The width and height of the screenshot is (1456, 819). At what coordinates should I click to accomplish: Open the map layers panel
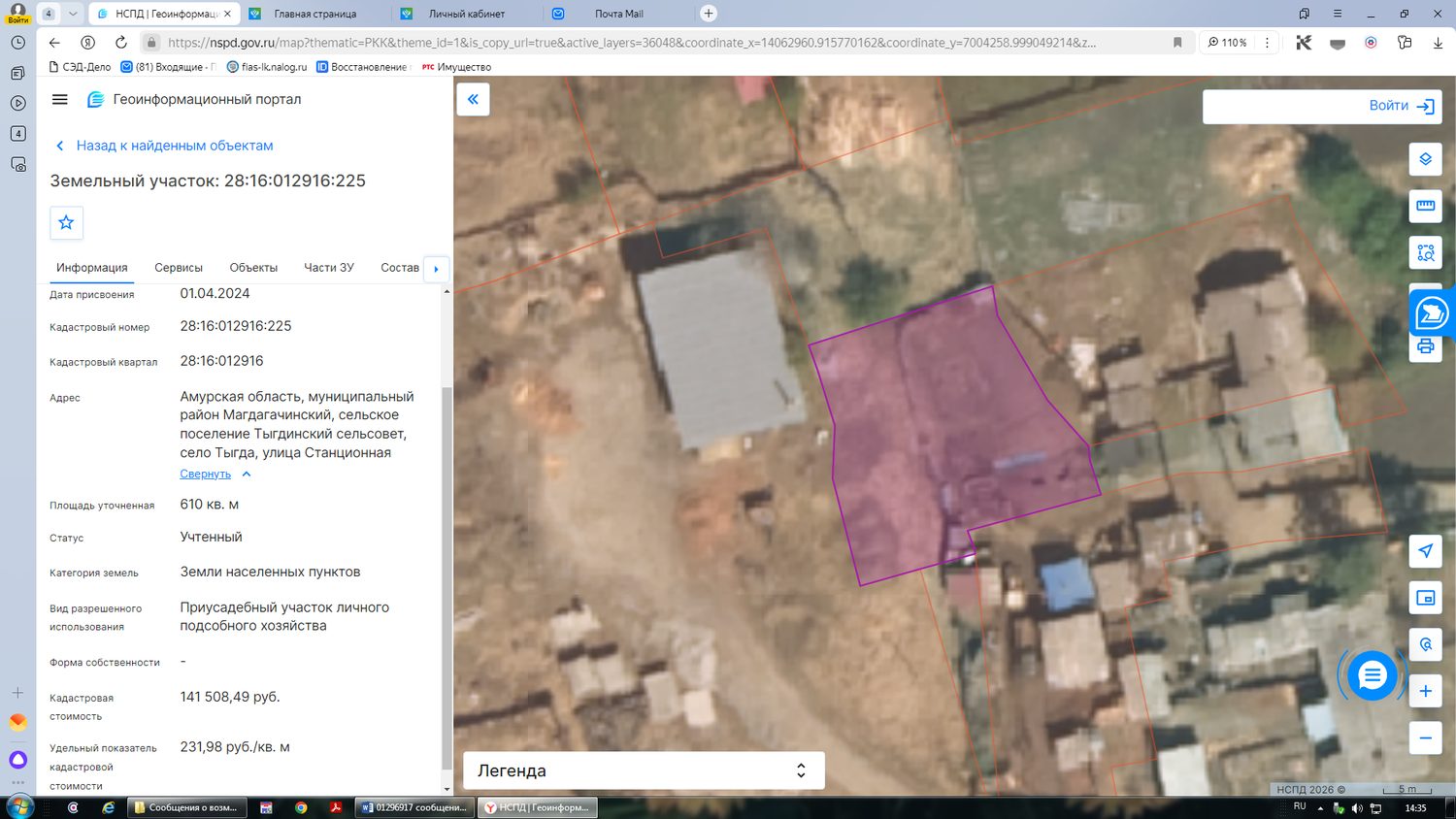click(x=1425, y=159)
